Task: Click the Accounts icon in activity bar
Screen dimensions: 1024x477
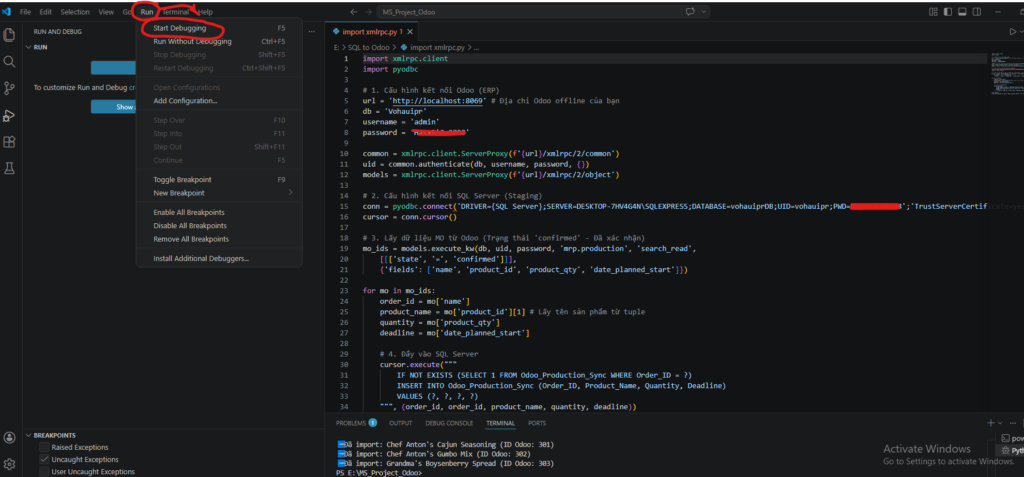Action: click(10, 438)
